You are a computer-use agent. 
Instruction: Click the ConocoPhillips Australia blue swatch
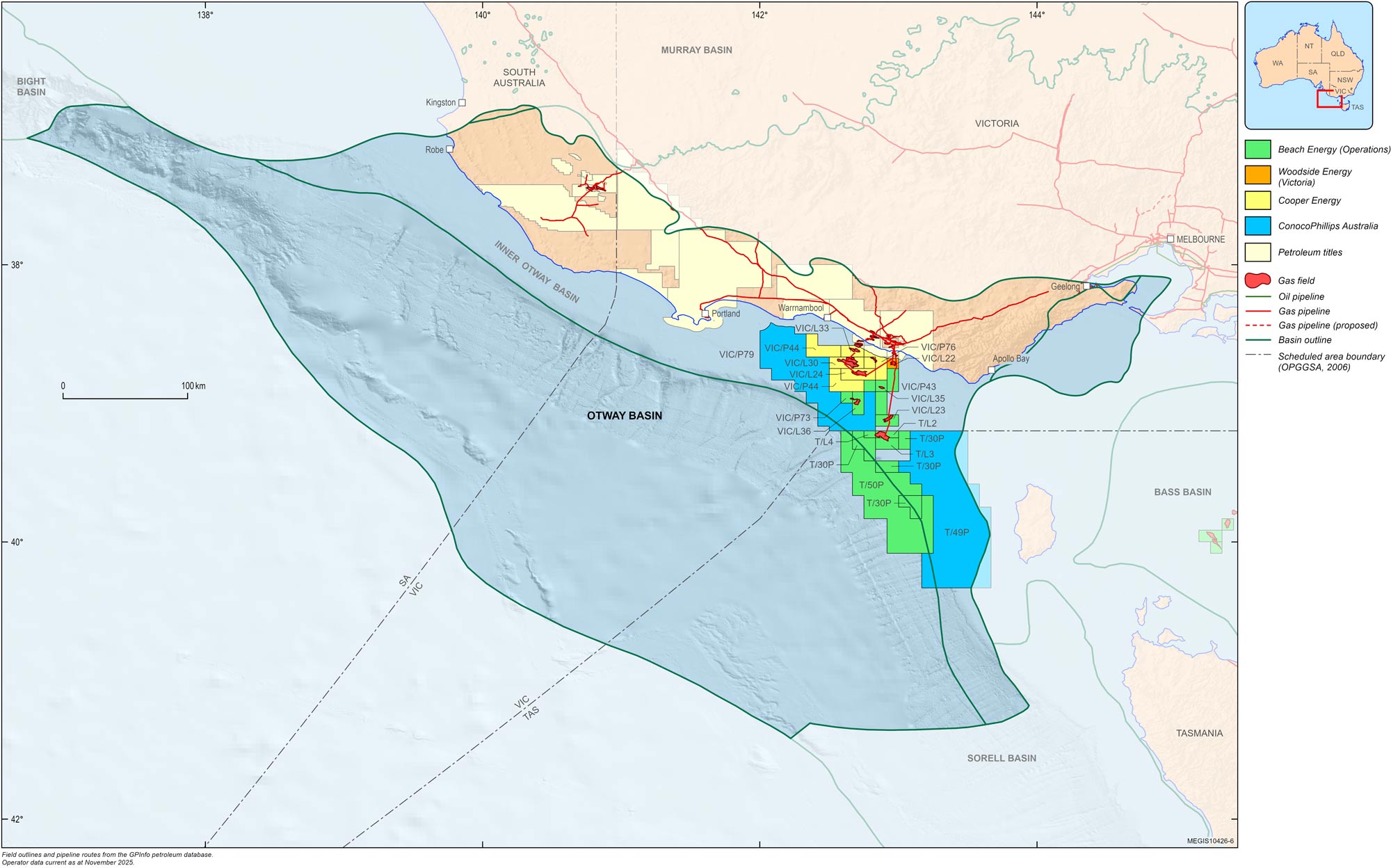pyautogui.click(x=1257, y=226)
